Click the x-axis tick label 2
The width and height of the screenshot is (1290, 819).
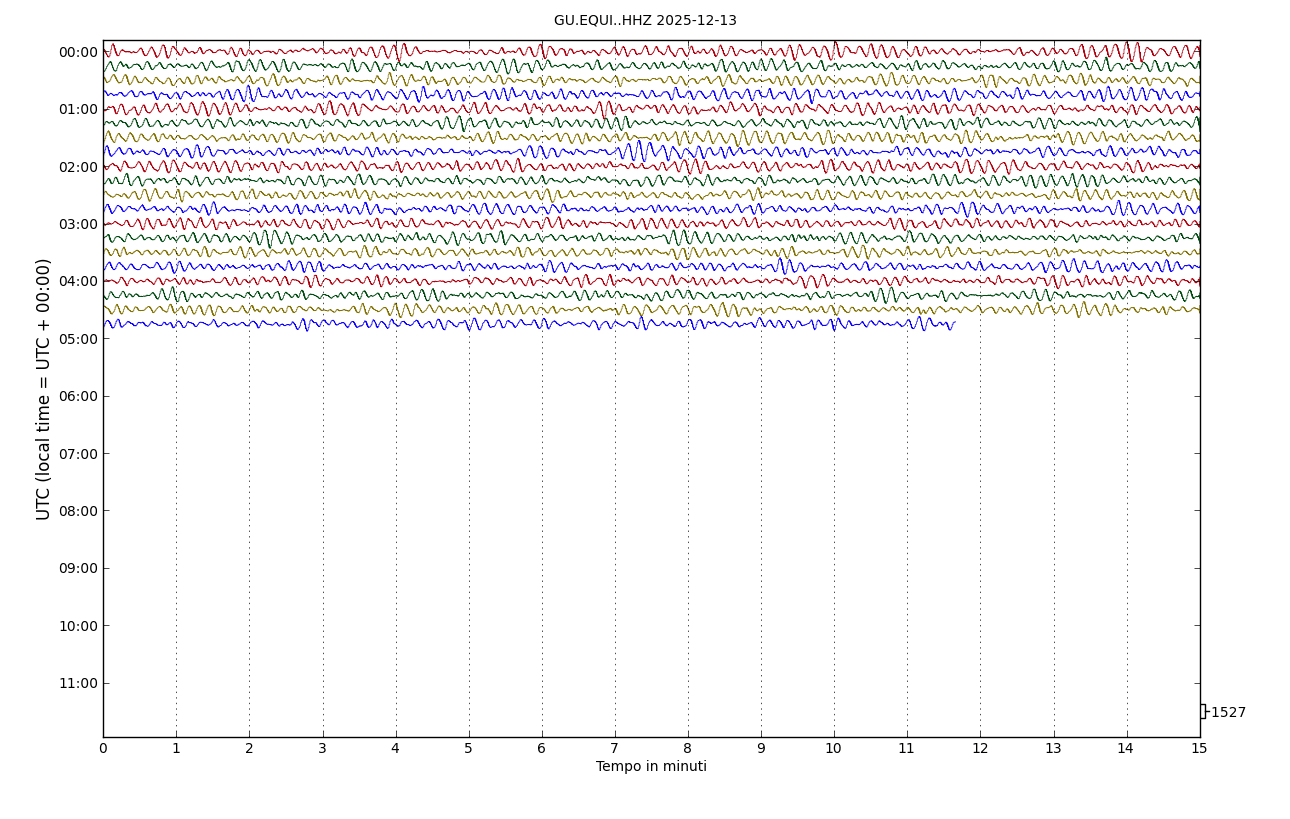coord(249,749)
